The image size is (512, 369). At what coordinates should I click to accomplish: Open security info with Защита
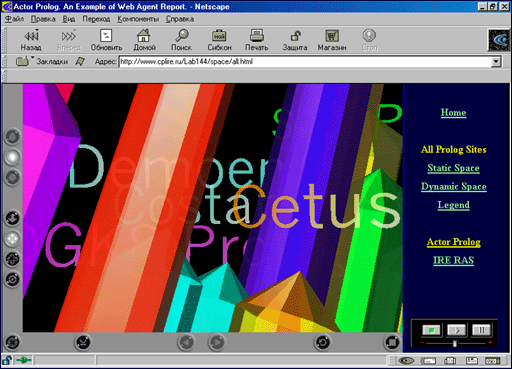[295, 40]
